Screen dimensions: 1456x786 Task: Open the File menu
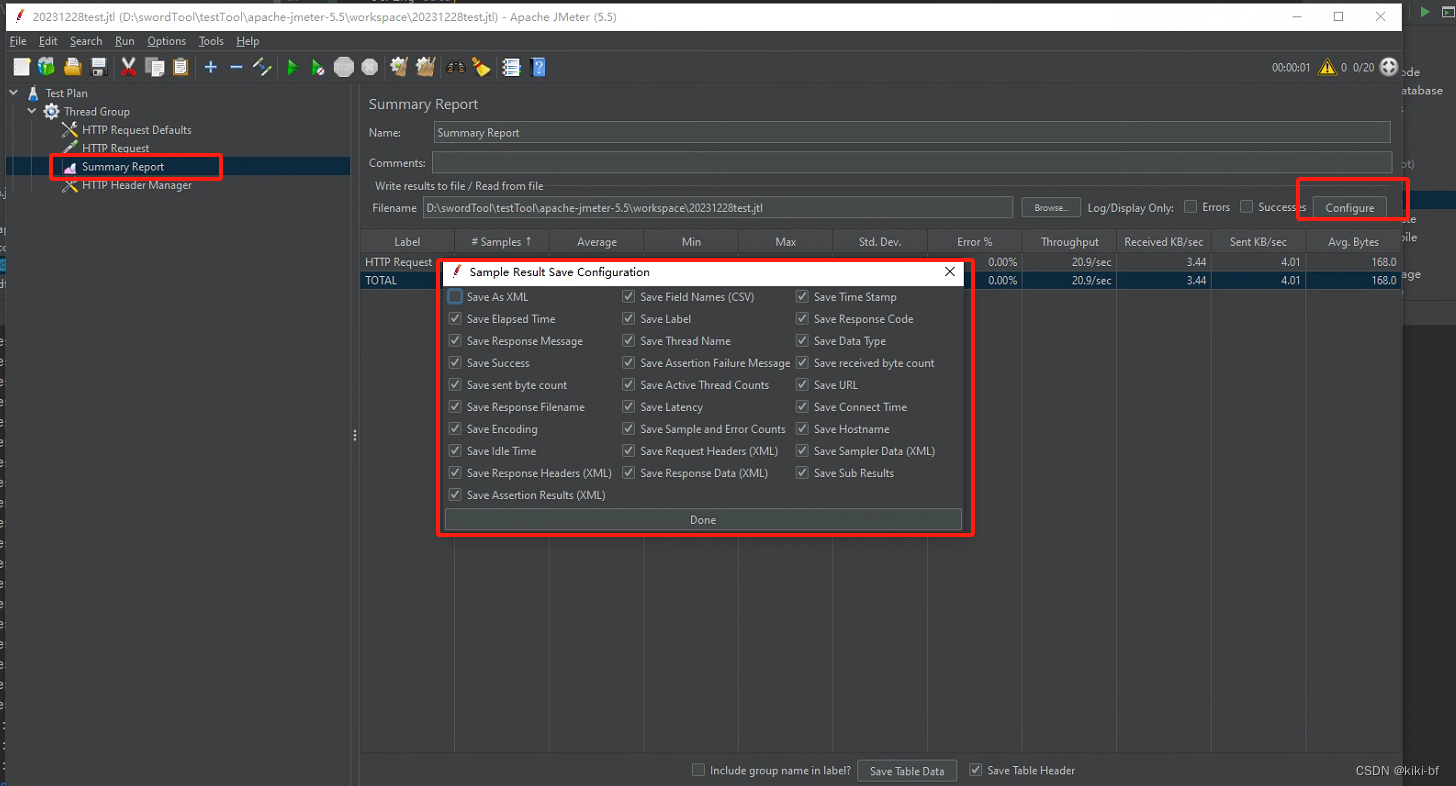[x=18, y=41]
